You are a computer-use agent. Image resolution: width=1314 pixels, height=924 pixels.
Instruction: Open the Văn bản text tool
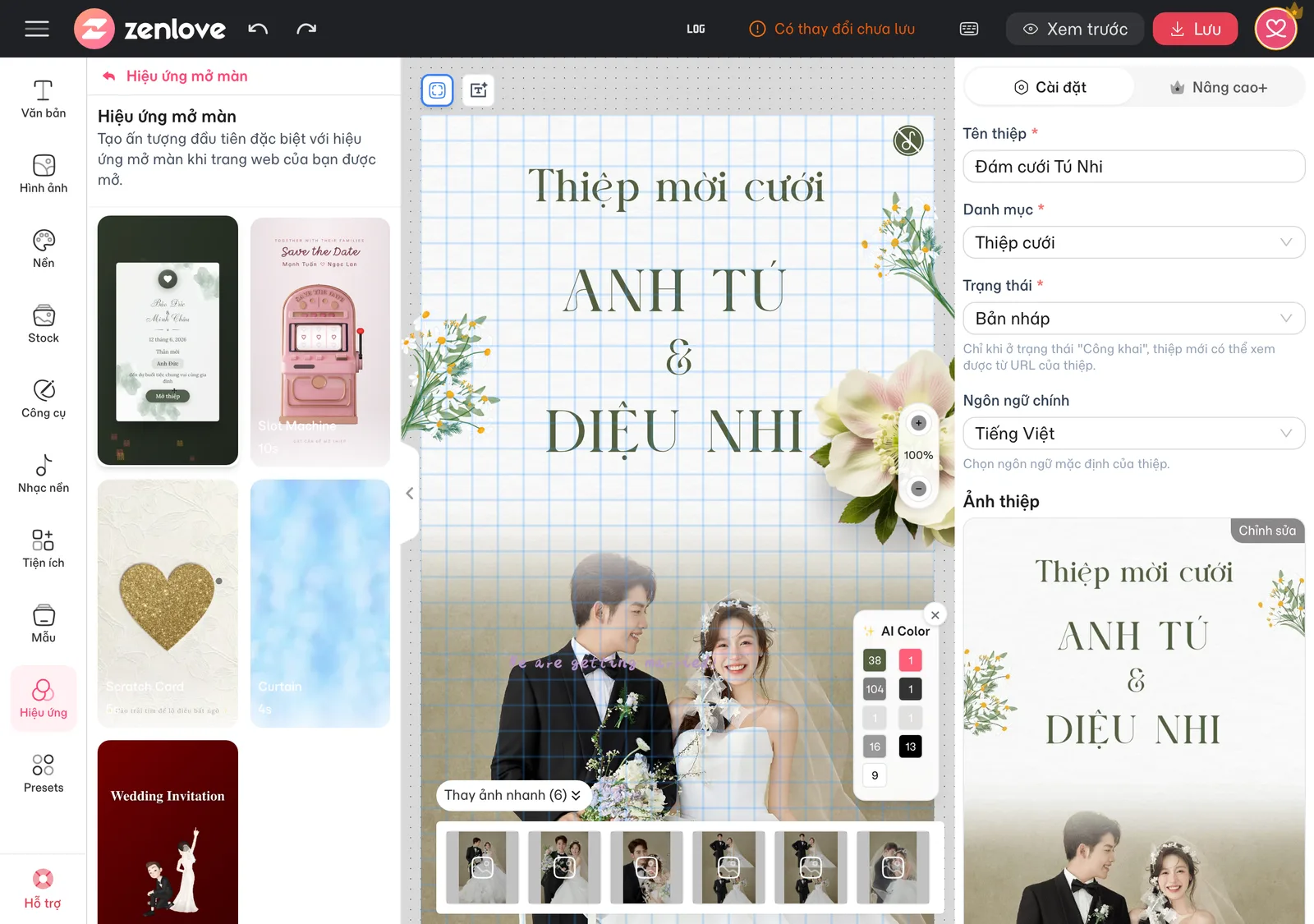tap(44, 99)
